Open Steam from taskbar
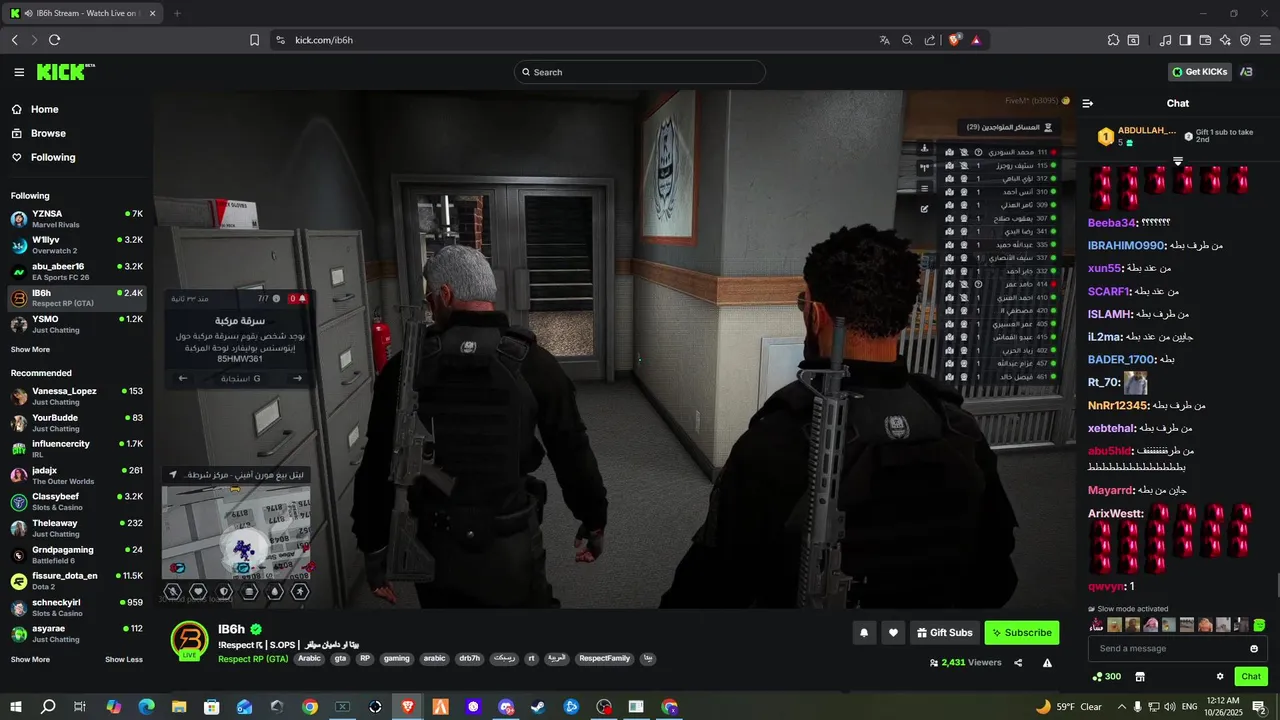Viewport: 1280px width, 720px height. click(538, 707)
